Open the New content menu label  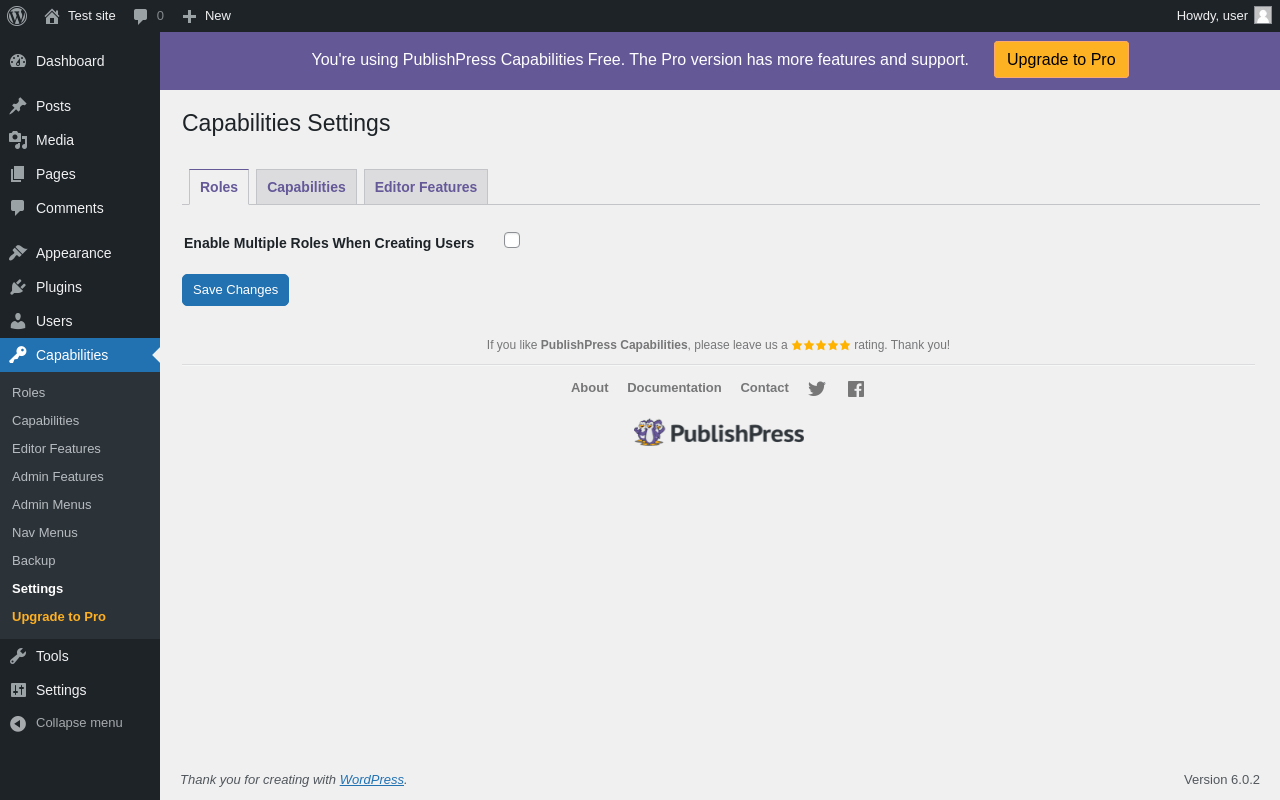click(218, 16)
